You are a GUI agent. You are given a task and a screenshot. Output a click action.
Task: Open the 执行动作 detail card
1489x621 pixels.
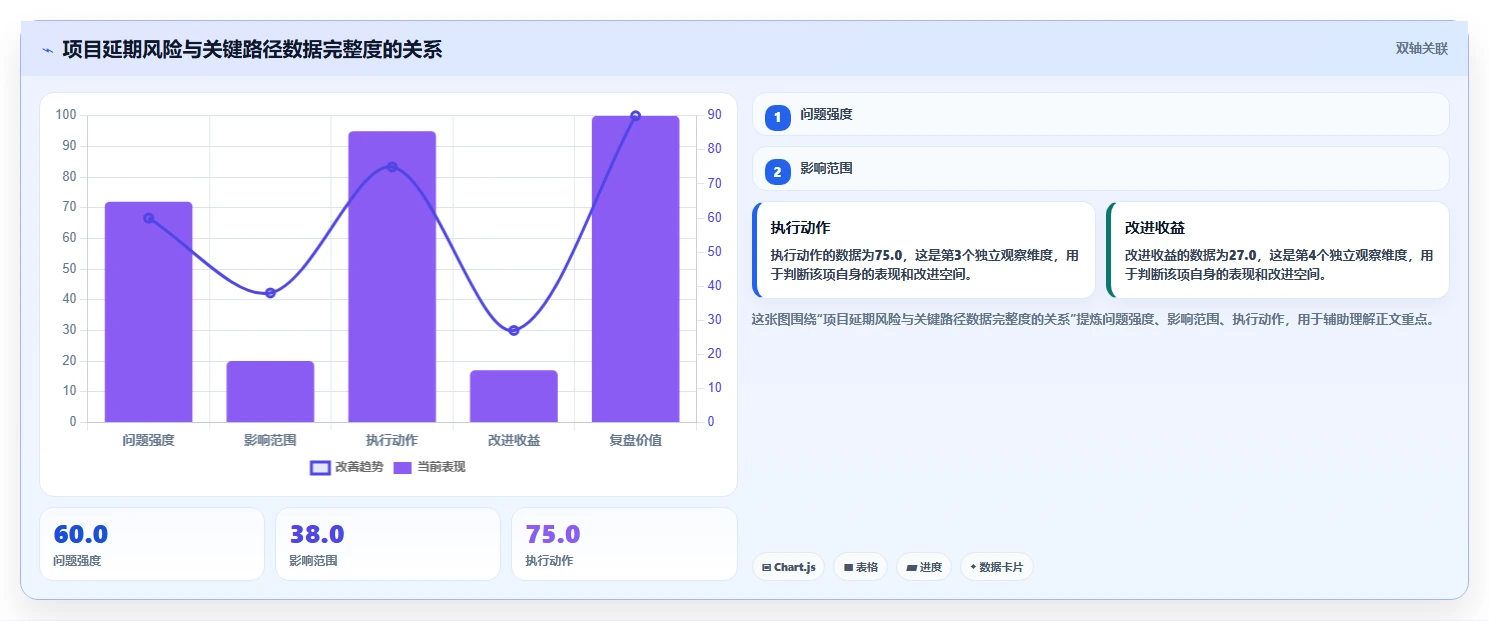coord(924,250)
